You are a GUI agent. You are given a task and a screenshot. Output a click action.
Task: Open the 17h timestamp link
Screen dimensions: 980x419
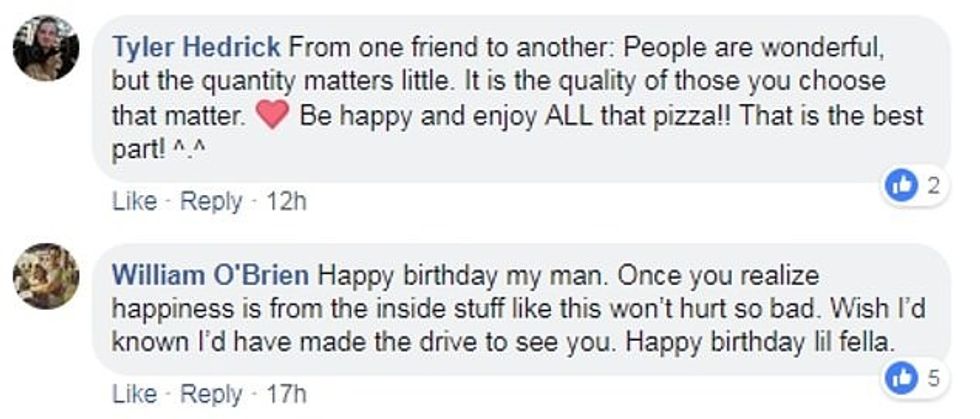[x=286, y=395]
